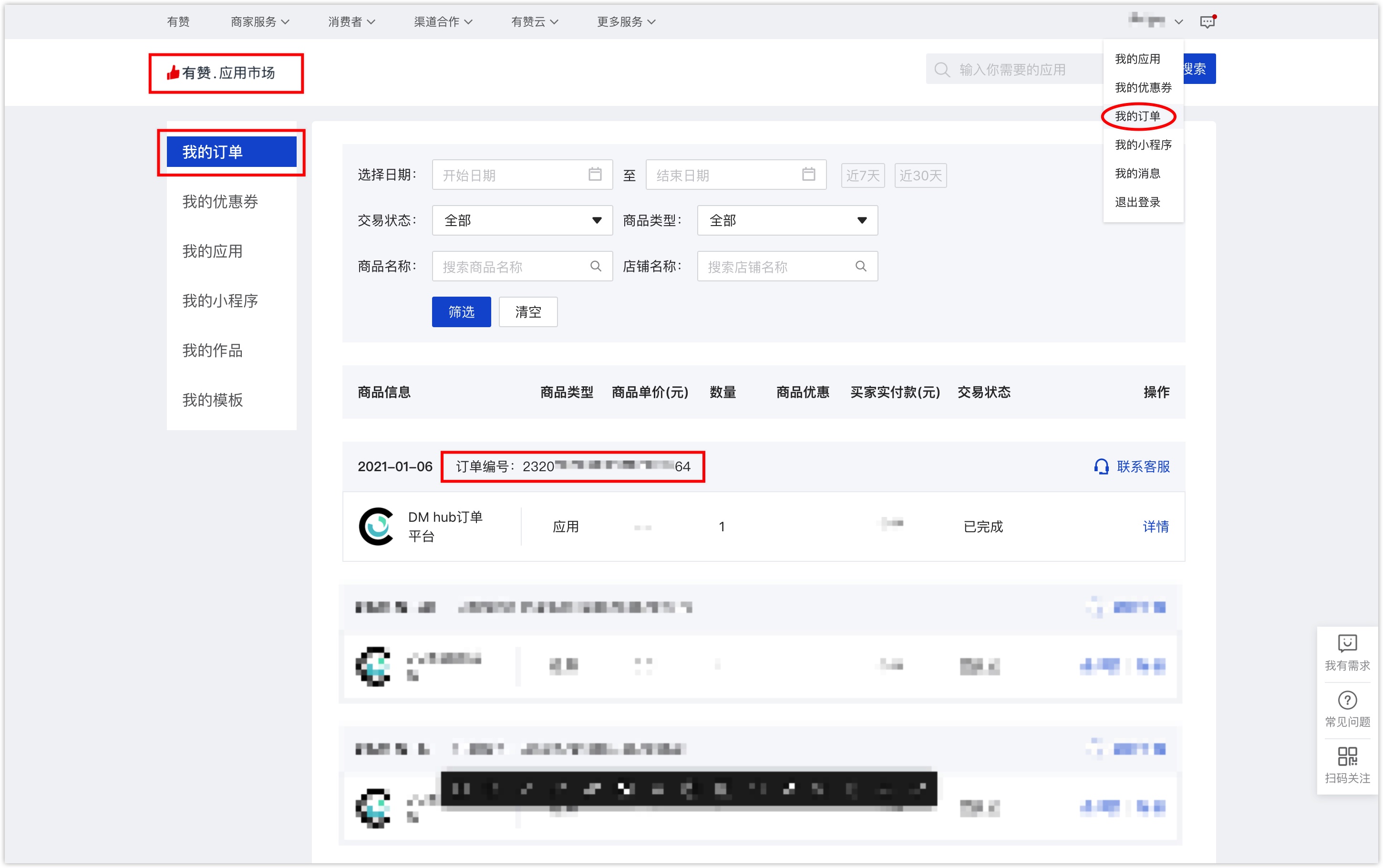Viewport: 1383px width, 868px height.
Task: Click the 联系客服 link for 2021-01-06 order
Action: (1143, 466)
